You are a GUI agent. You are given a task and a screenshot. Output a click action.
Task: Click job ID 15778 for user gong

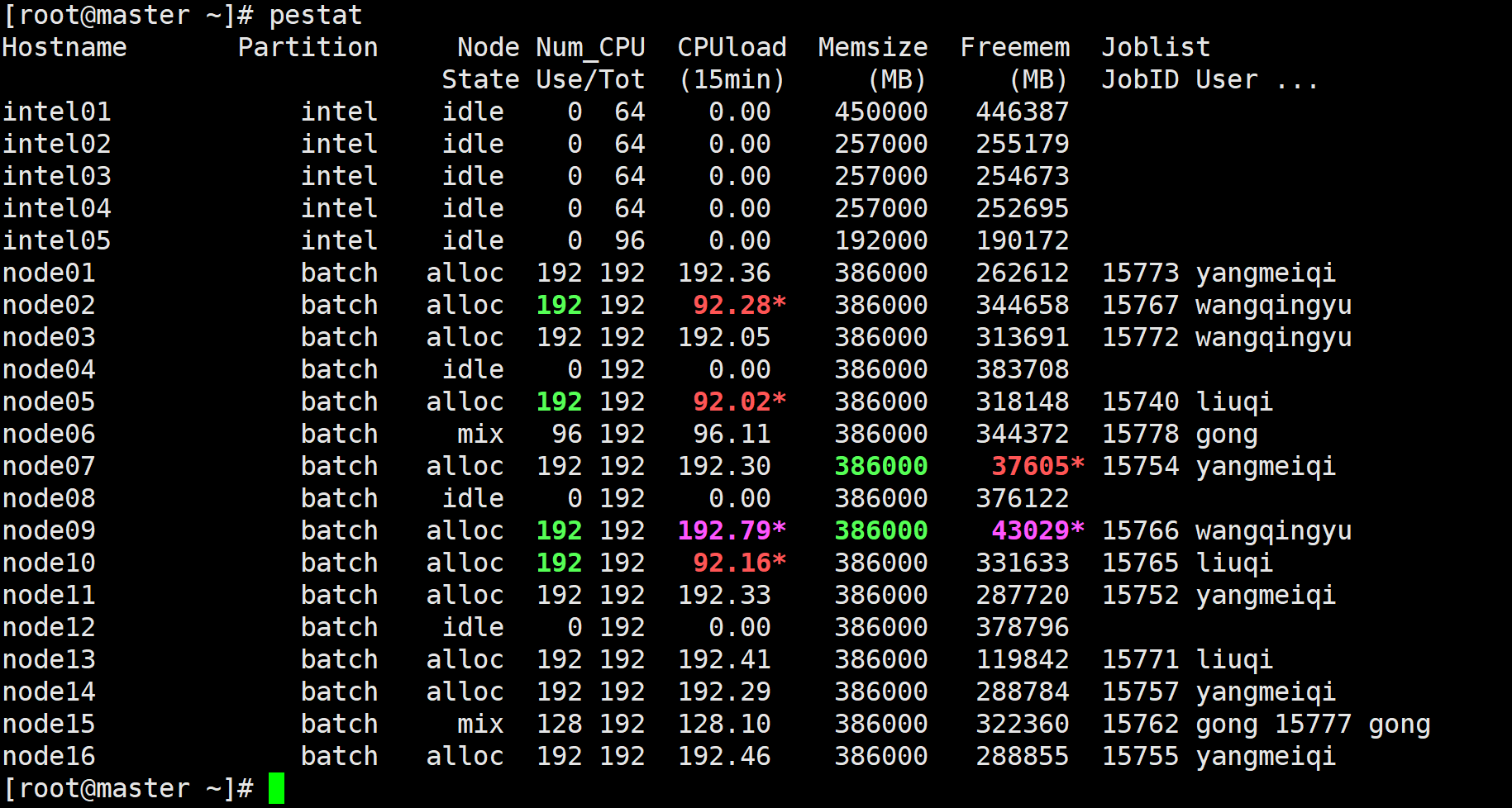(x=1140, y=434)
